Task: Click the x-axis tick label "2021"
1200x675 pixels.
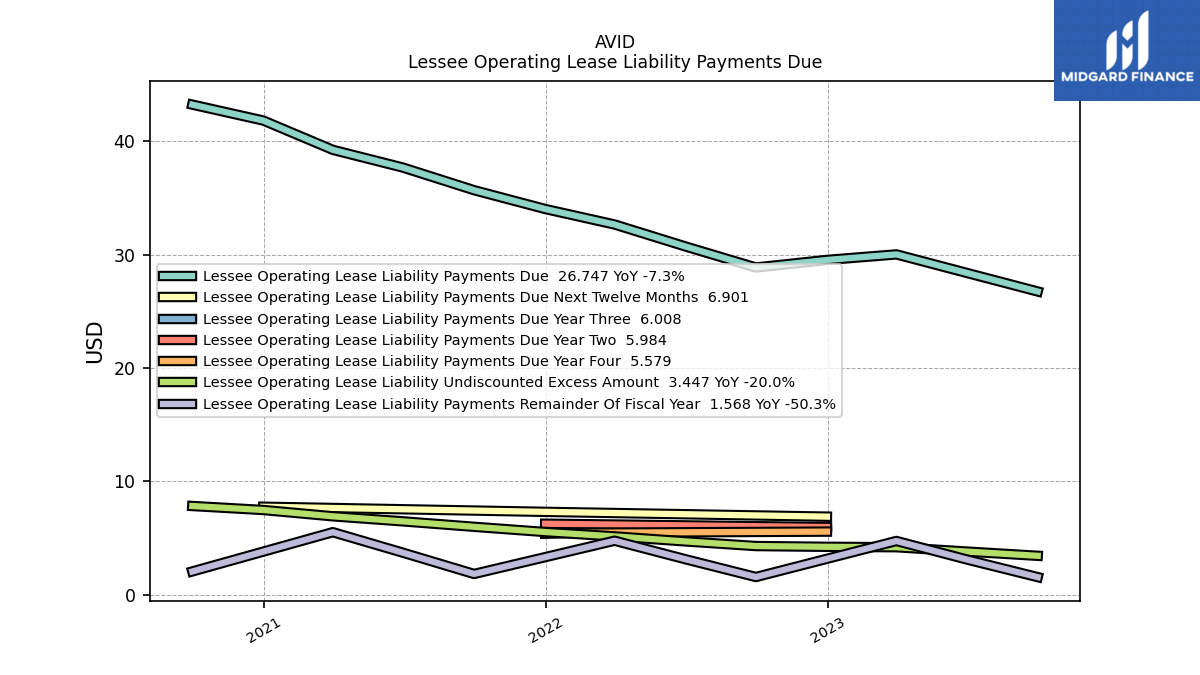Action: pos(263,631)
